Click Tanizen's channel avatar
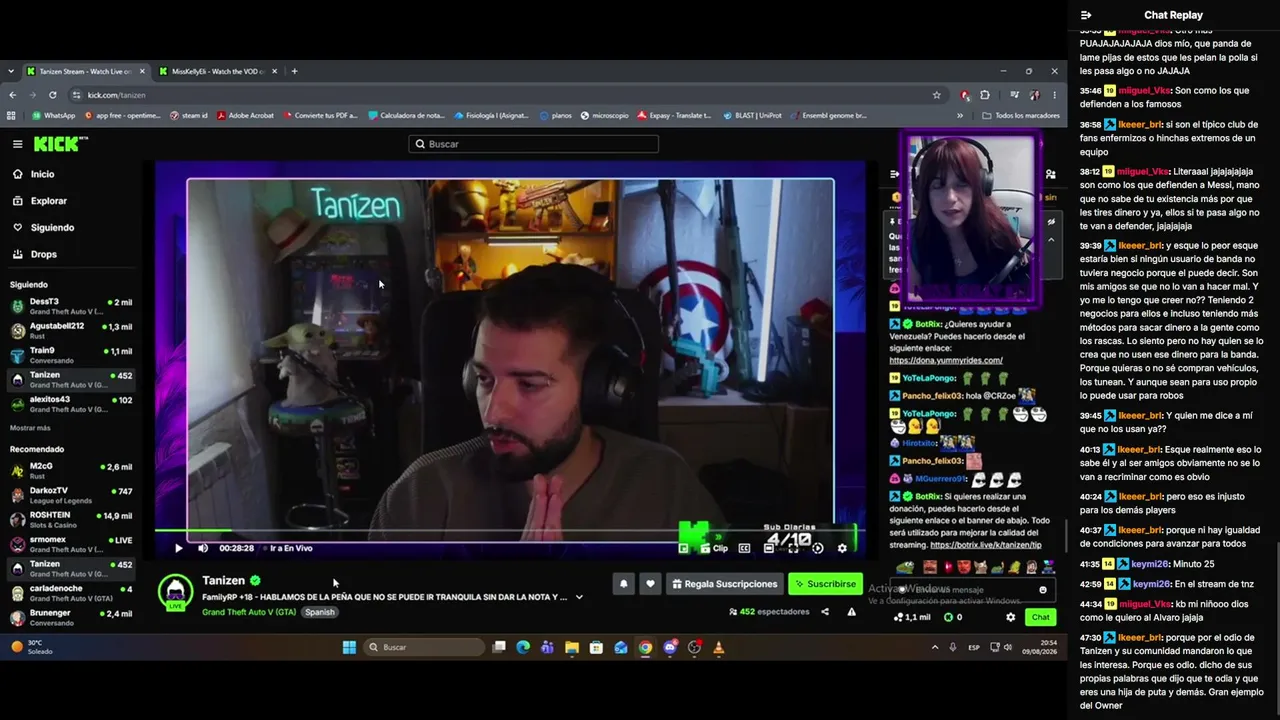 click(x=176, y=592)
